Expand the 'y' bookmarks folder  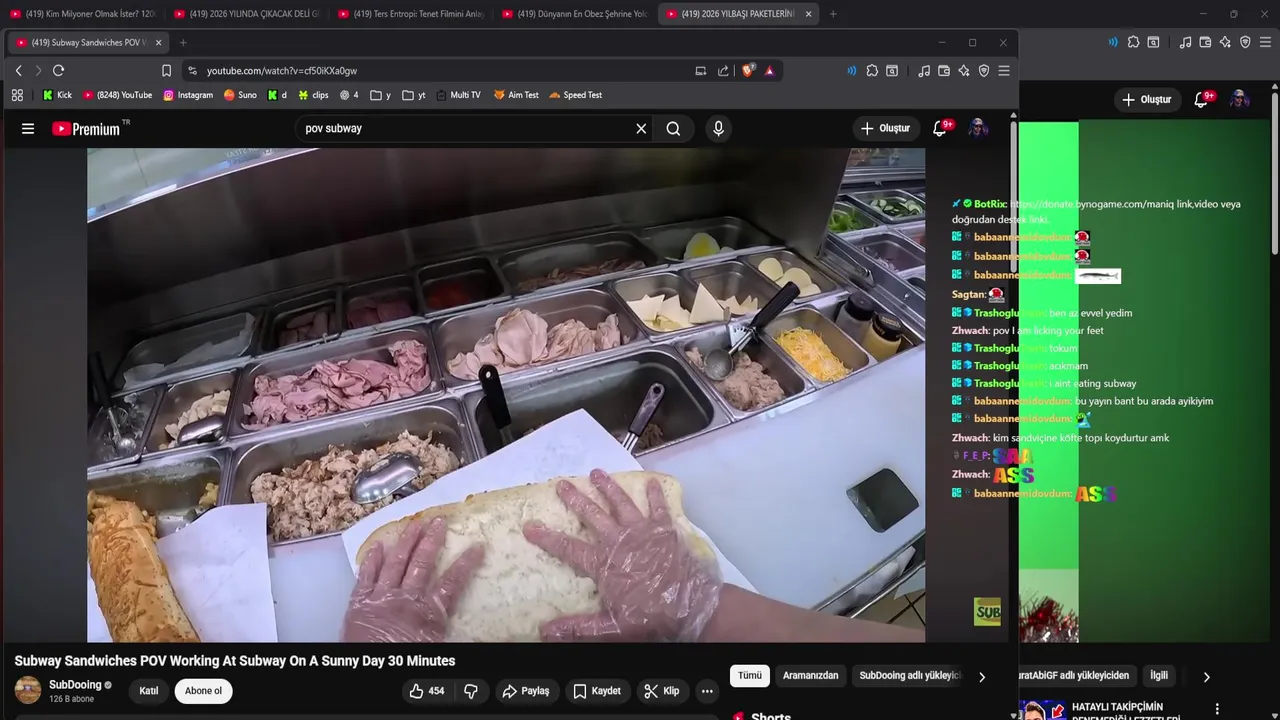point(380,95)
